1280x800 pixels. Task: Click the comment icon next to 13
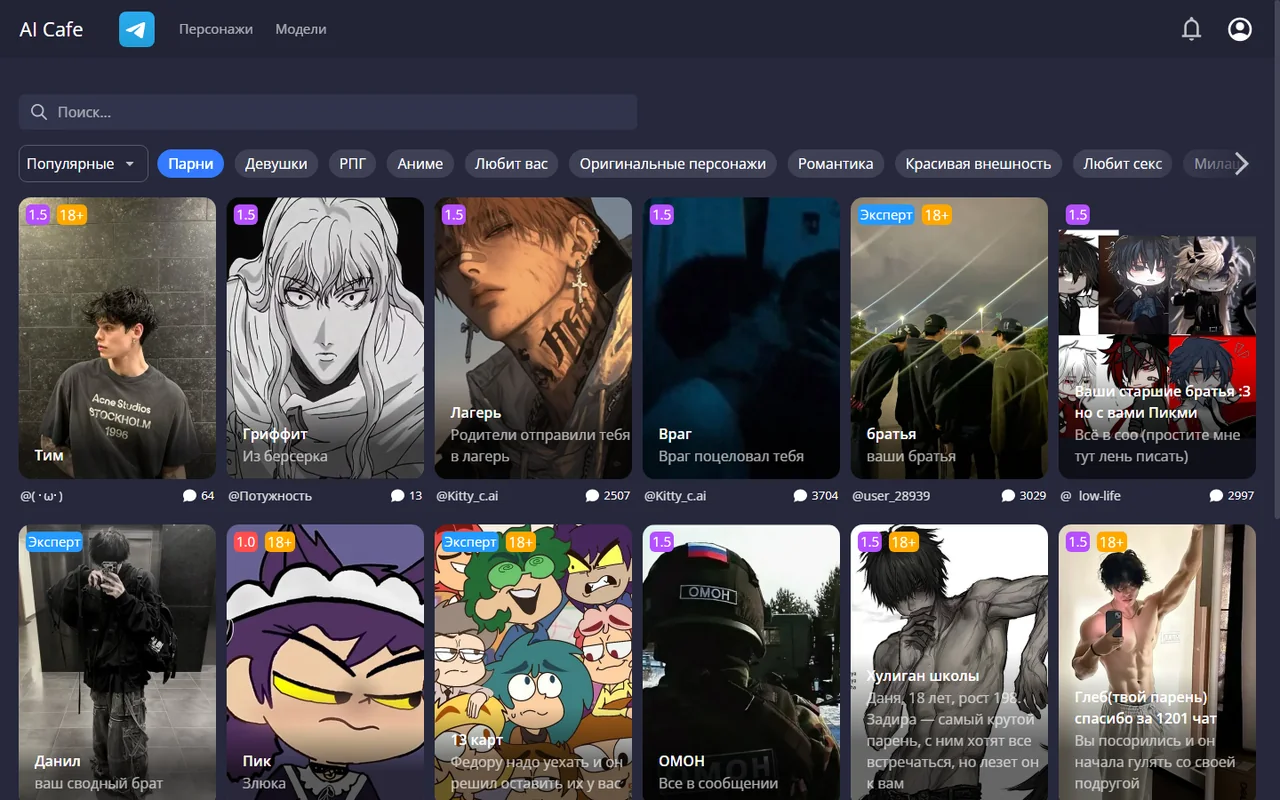pyautogui.click(x=397, y=495)
